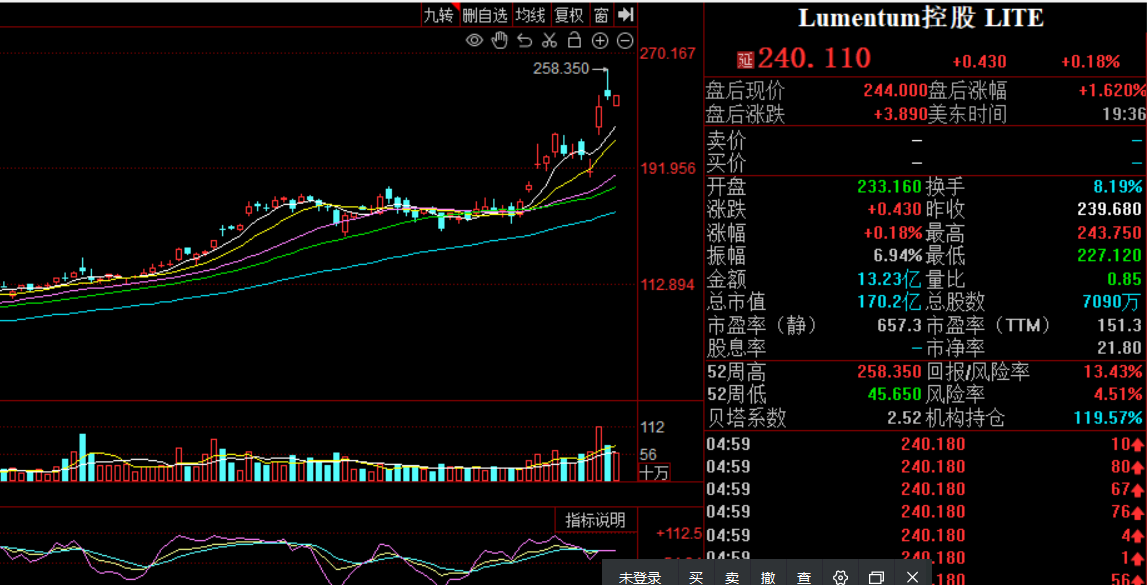1147x585 pixels.
Task: Click the 112.894 price axis label
Action: (x=668, y=285)
